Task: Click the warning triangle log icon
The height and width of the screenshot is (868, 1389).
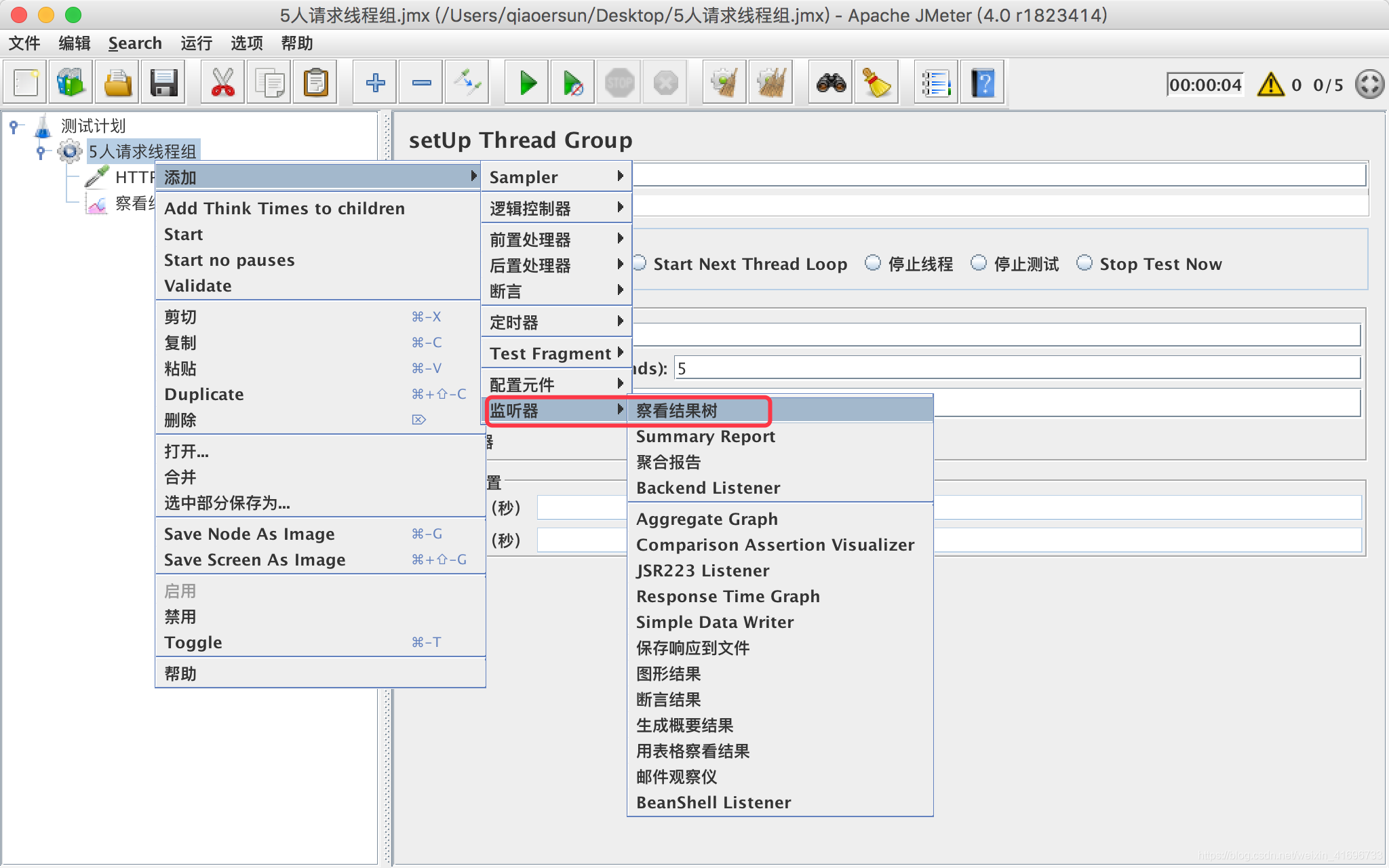Action: pos(1270,85)
